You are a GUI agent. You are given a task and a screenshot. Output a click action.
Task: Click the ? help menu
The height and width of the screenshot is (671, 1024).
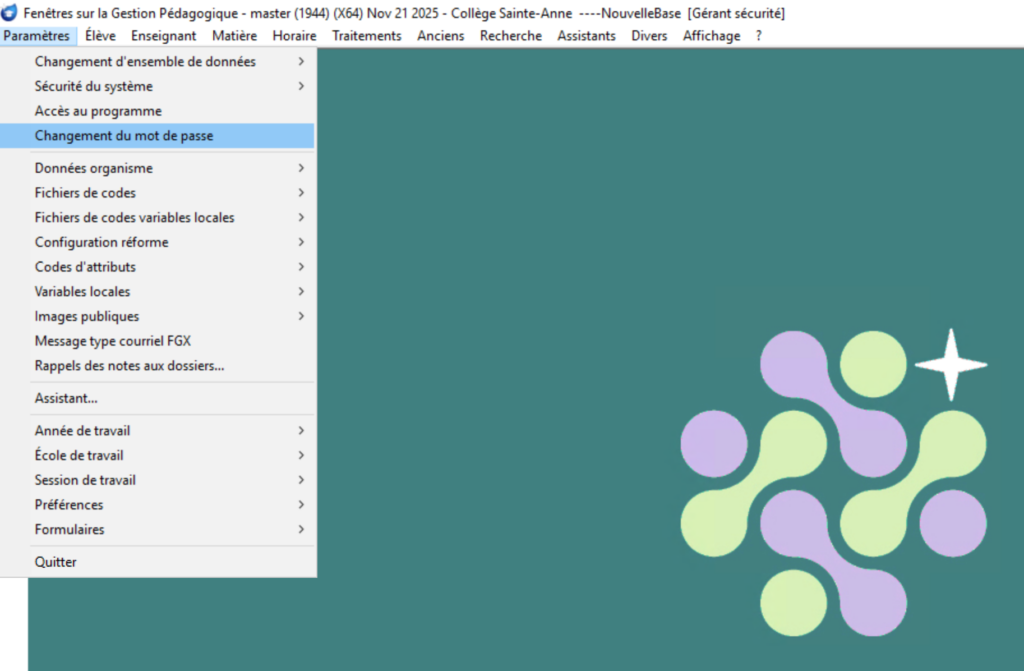click(x=758, y=36)
